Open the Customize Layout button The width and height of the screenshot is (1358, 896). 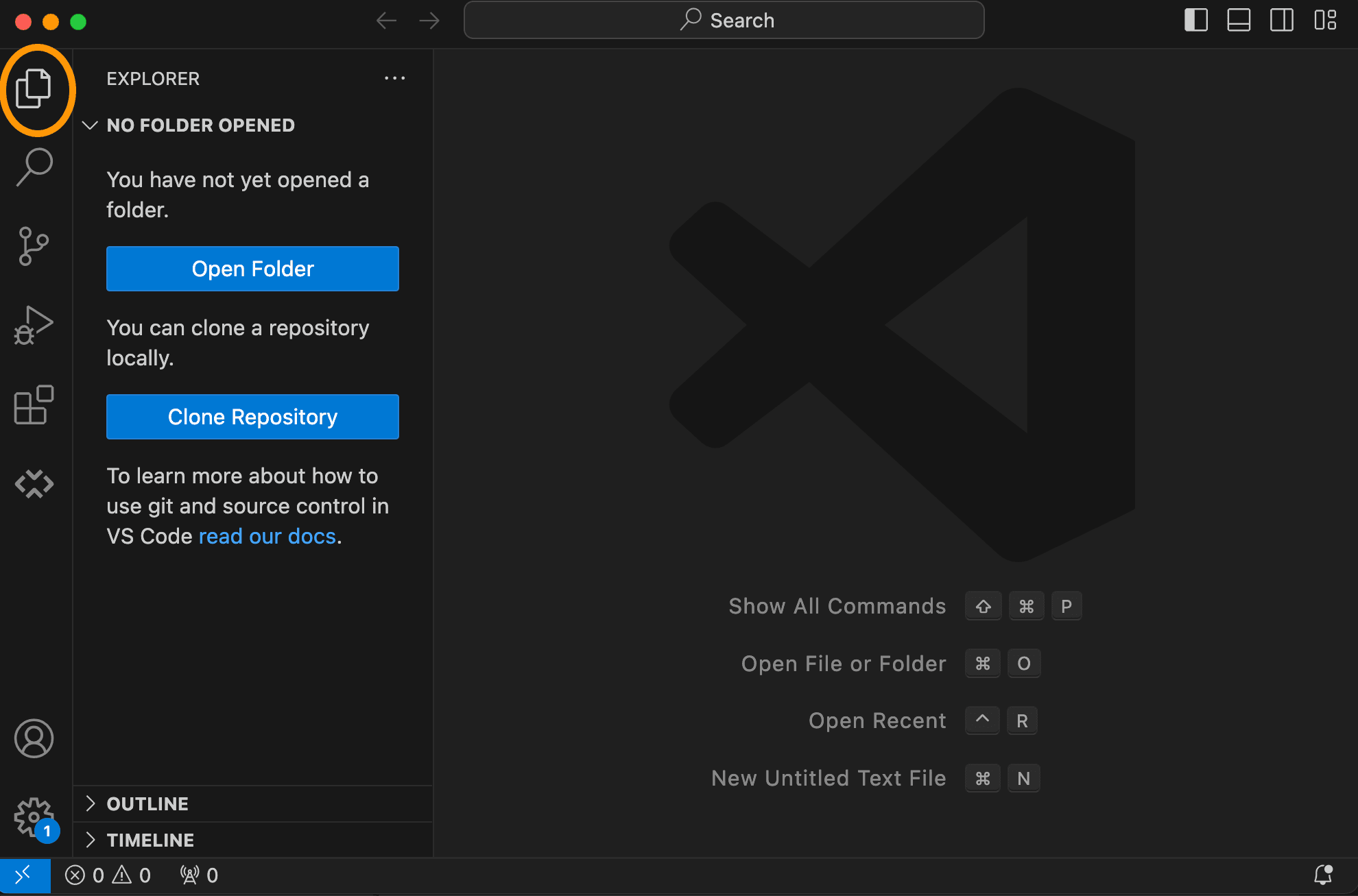click(x=1325, y=20)
